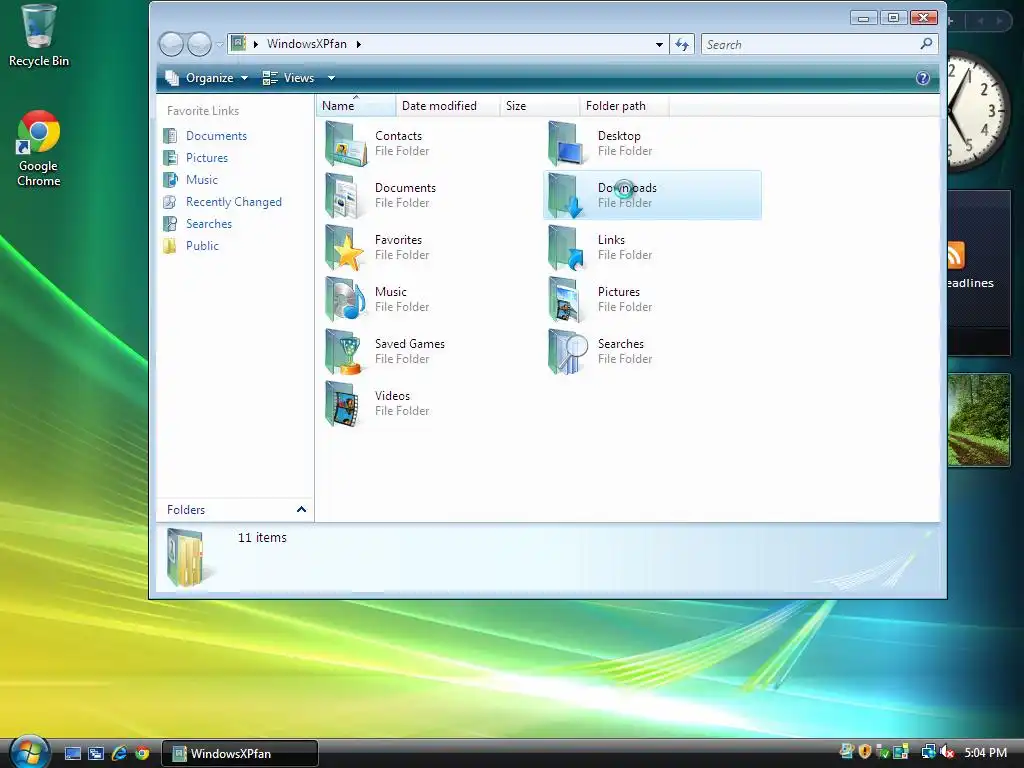Click the Google Chrome desktop shortcut
The image size is (1024, 768).
point(39,149)
